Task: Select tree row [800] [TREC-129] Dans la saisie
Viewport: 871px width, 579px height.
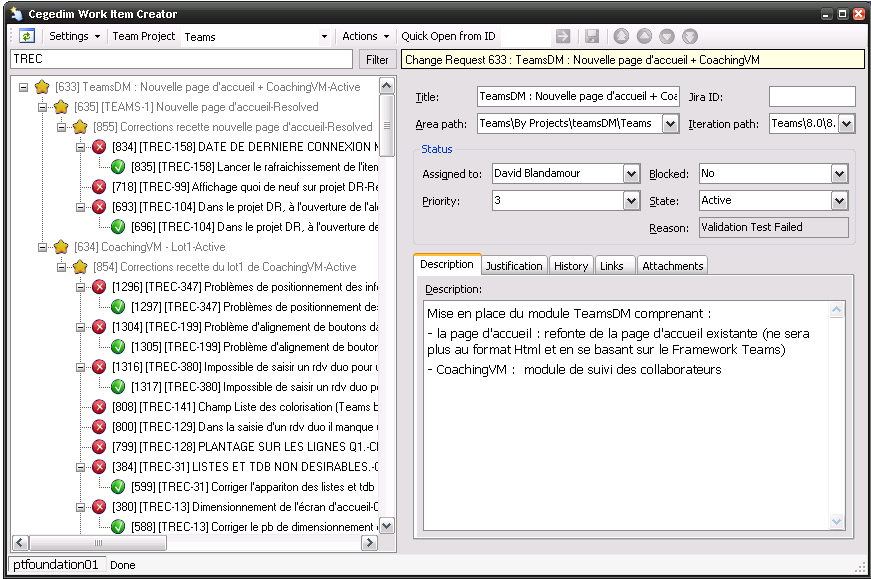Action: click(x=244, y=427)
